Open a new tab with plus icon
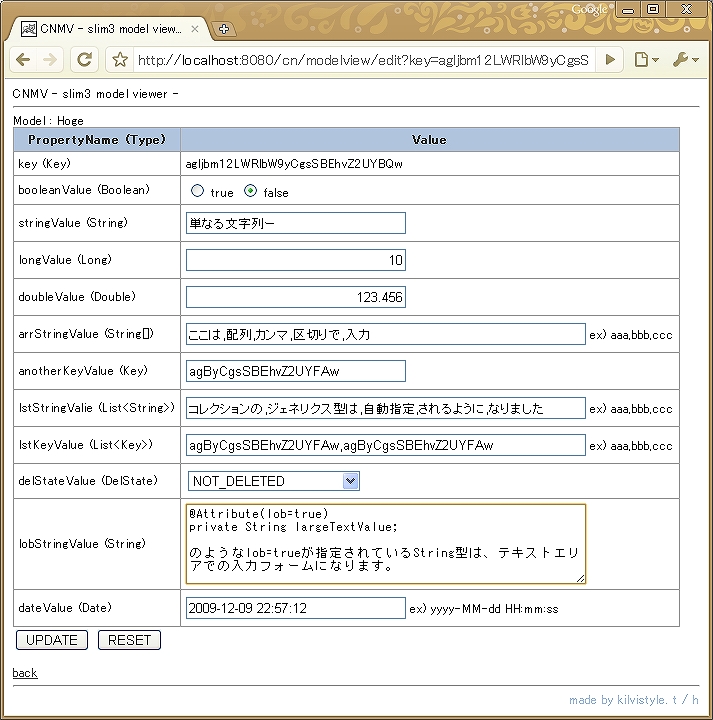The image size is (713, 720). [x=224, y=29]
